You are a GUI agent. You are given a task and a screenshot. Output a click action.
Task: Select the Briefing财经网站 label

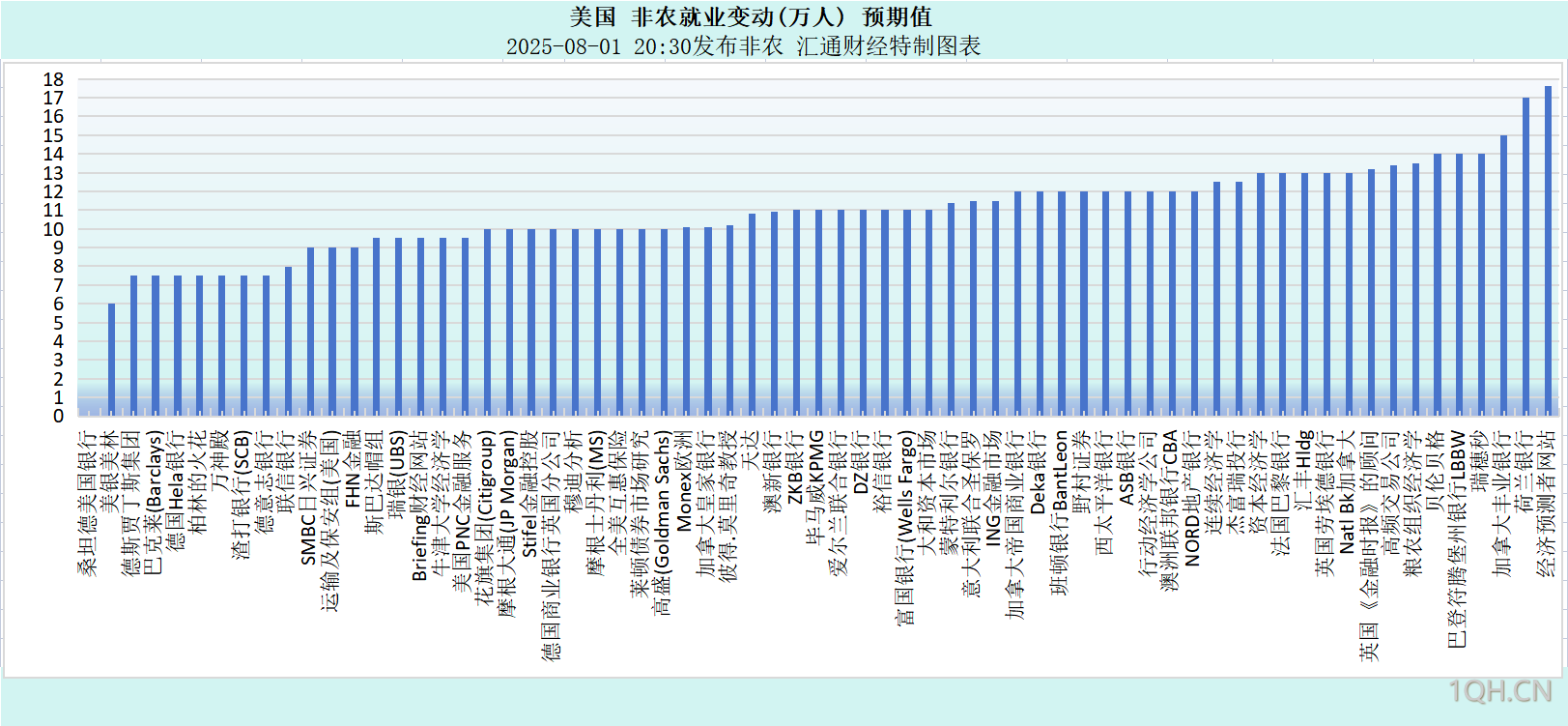420,507
